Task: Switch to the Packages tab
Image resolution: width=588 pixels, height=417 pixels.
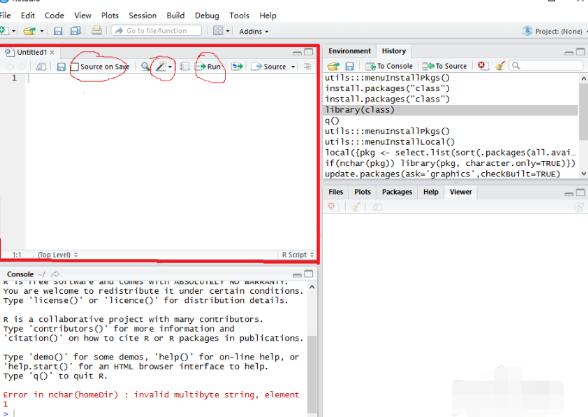Action: click(397, 192)
